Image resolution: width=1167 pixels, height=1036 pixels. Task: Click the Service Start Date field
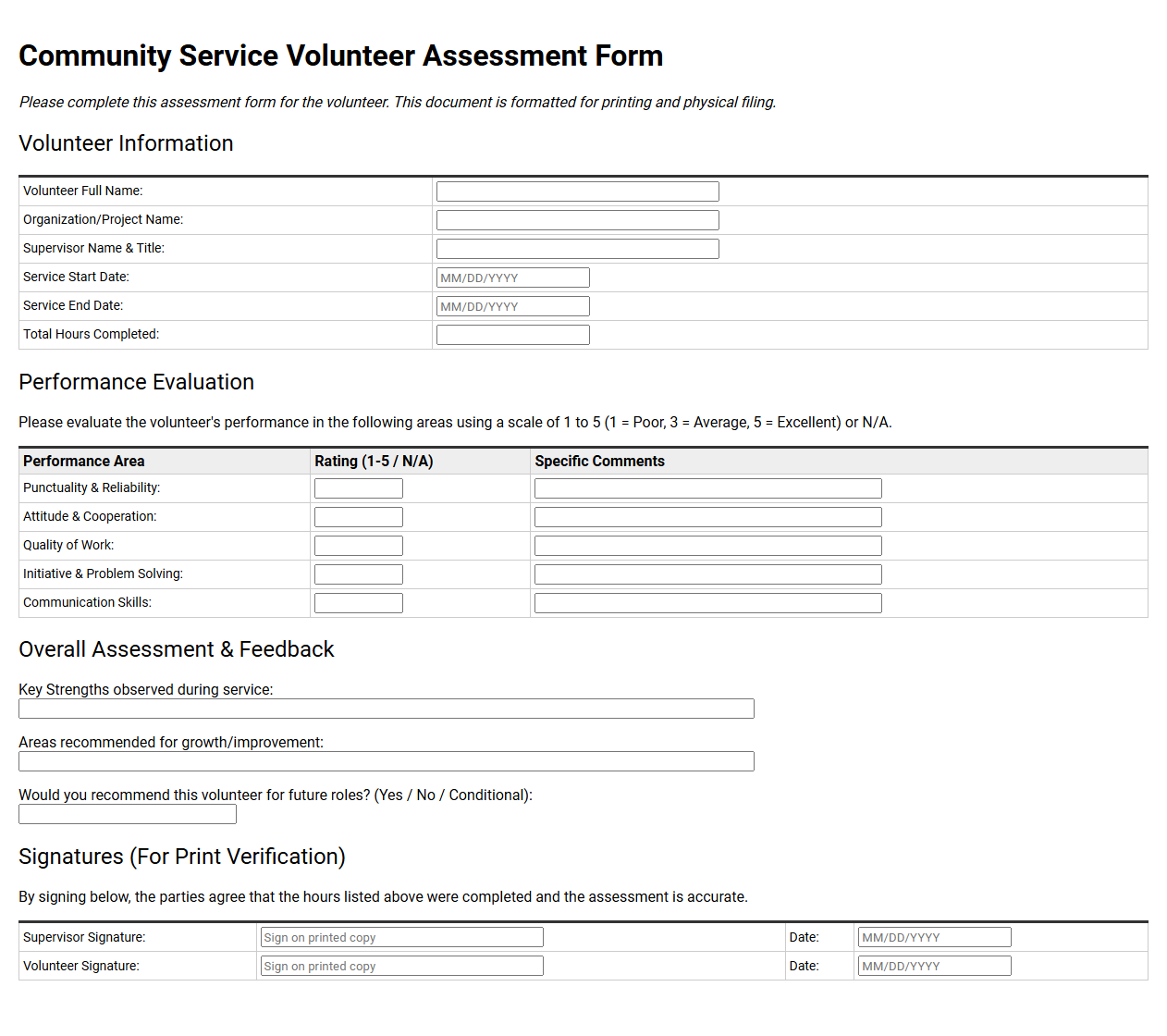(512, 277)
